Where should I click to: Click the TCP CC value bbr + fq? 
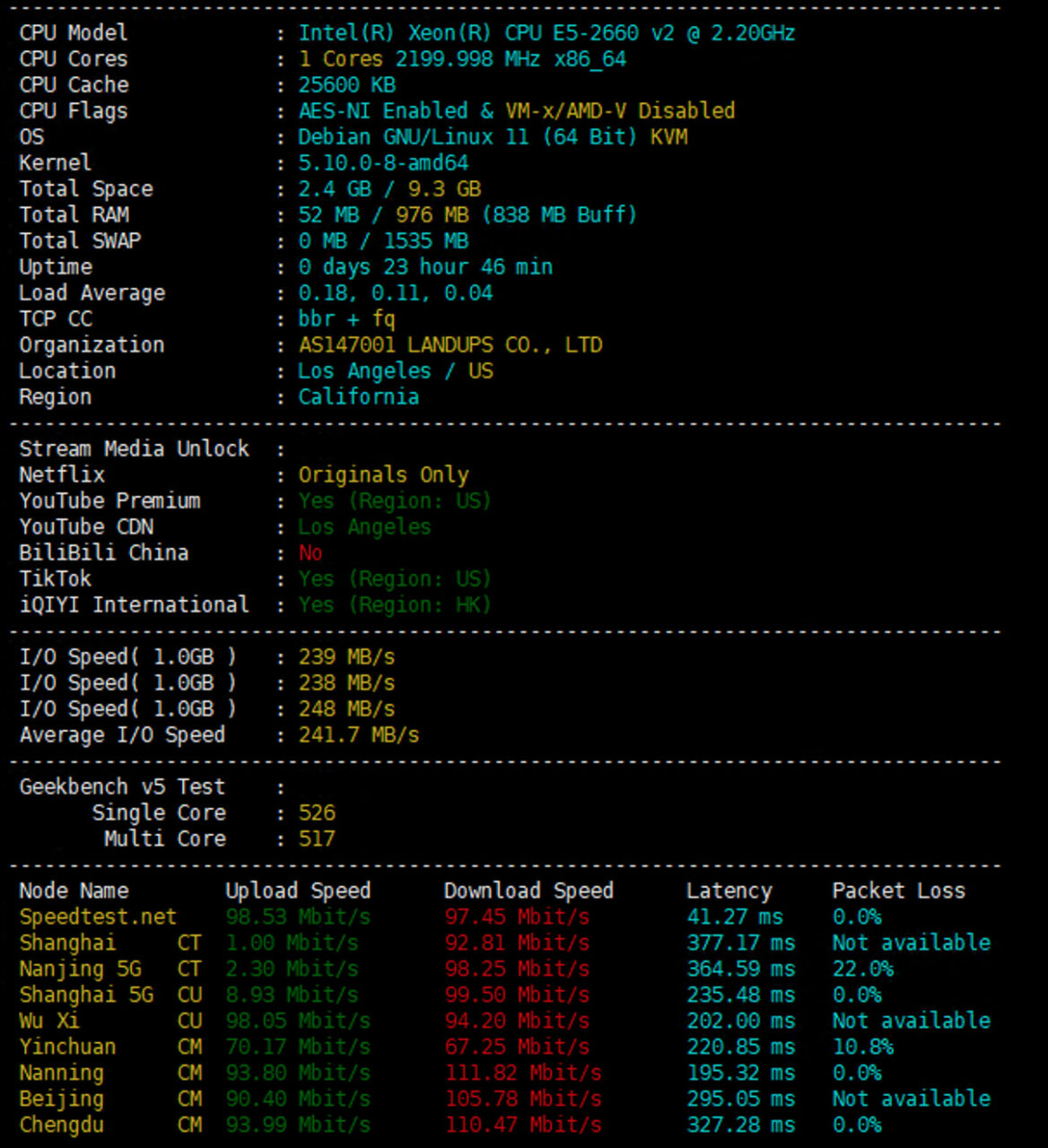tap(346, 319)
